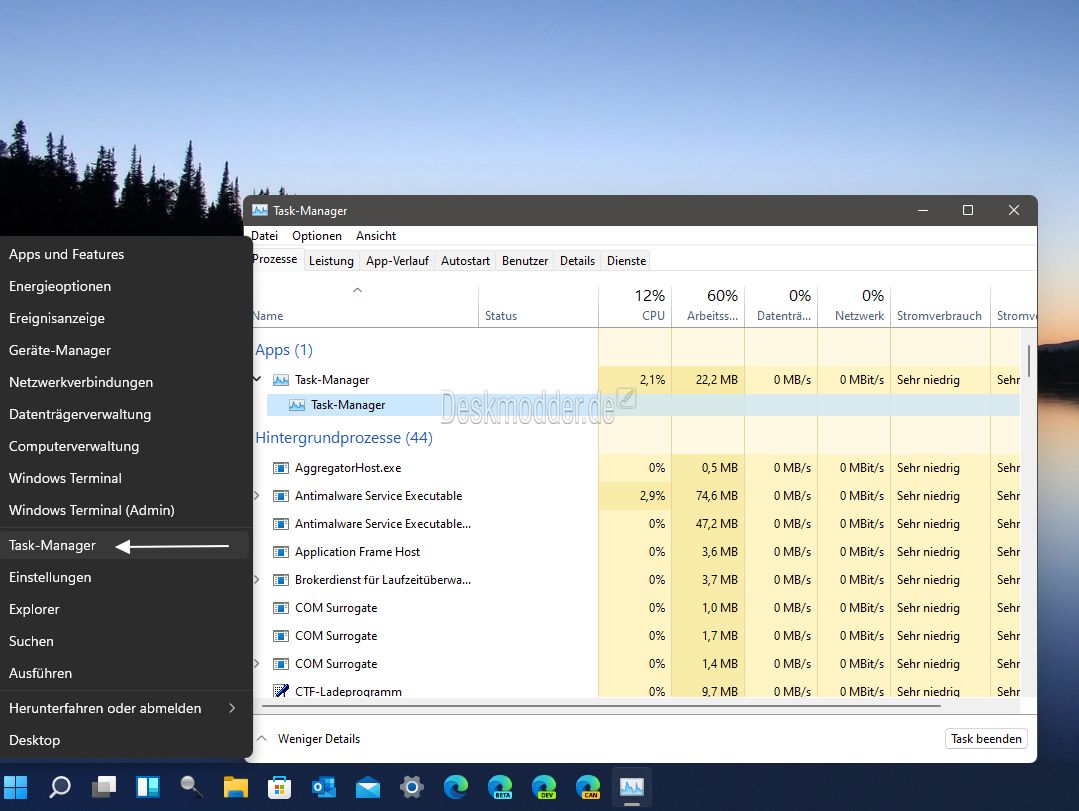Click the AggregatorHost.exe process icon
The height and width of the screenshot is (811, 1079).
[281, 468]
